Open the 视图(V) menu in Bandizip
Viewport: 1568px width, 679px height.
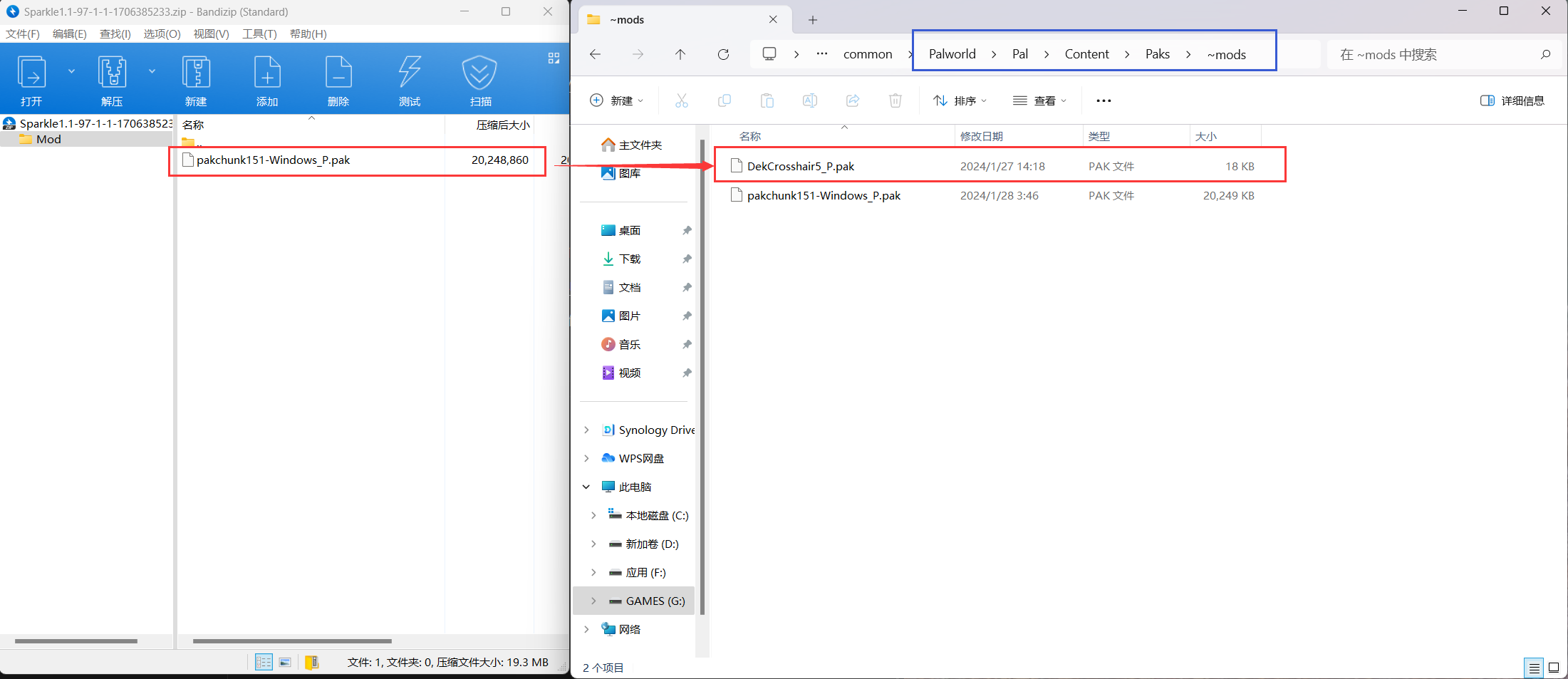click(x=211, y=34)
